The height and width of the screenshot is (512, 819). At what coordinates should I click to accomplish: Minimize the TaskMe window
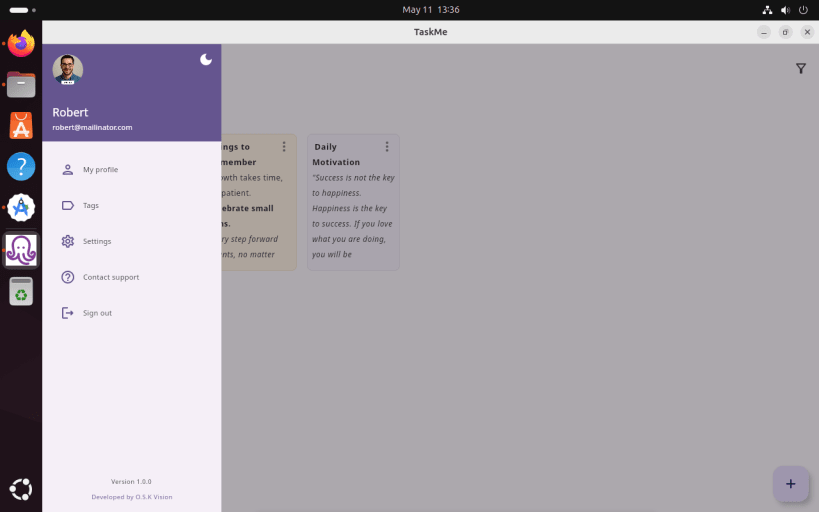coord(764,32)
